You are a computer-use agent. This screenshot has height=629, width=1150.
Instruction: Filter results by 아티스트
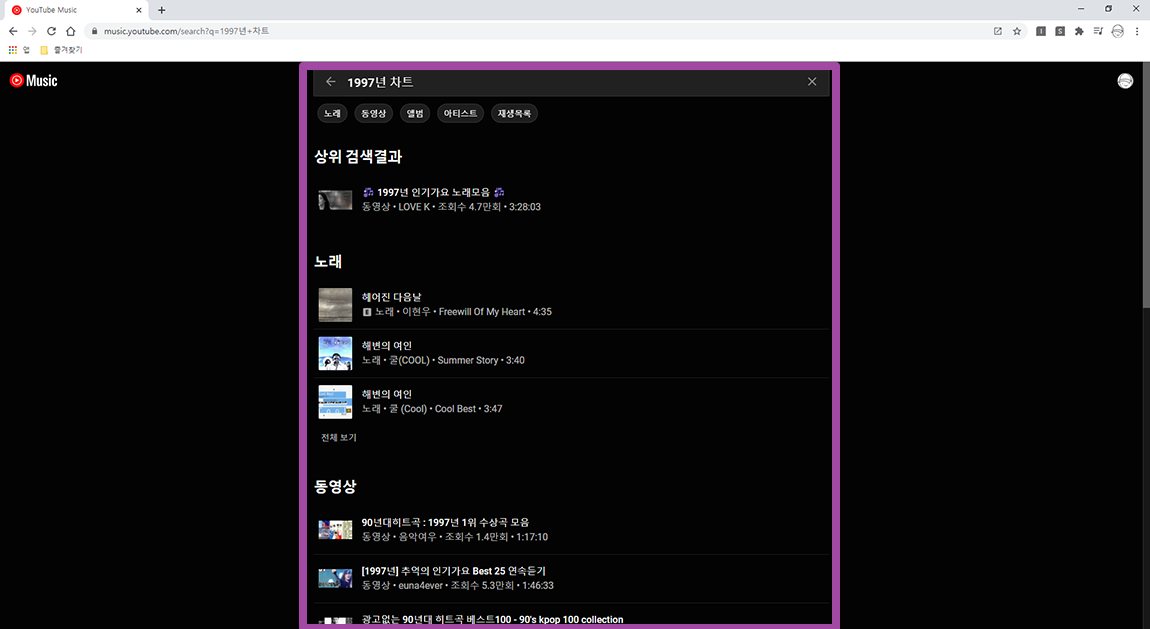click(x=460, y=114)
